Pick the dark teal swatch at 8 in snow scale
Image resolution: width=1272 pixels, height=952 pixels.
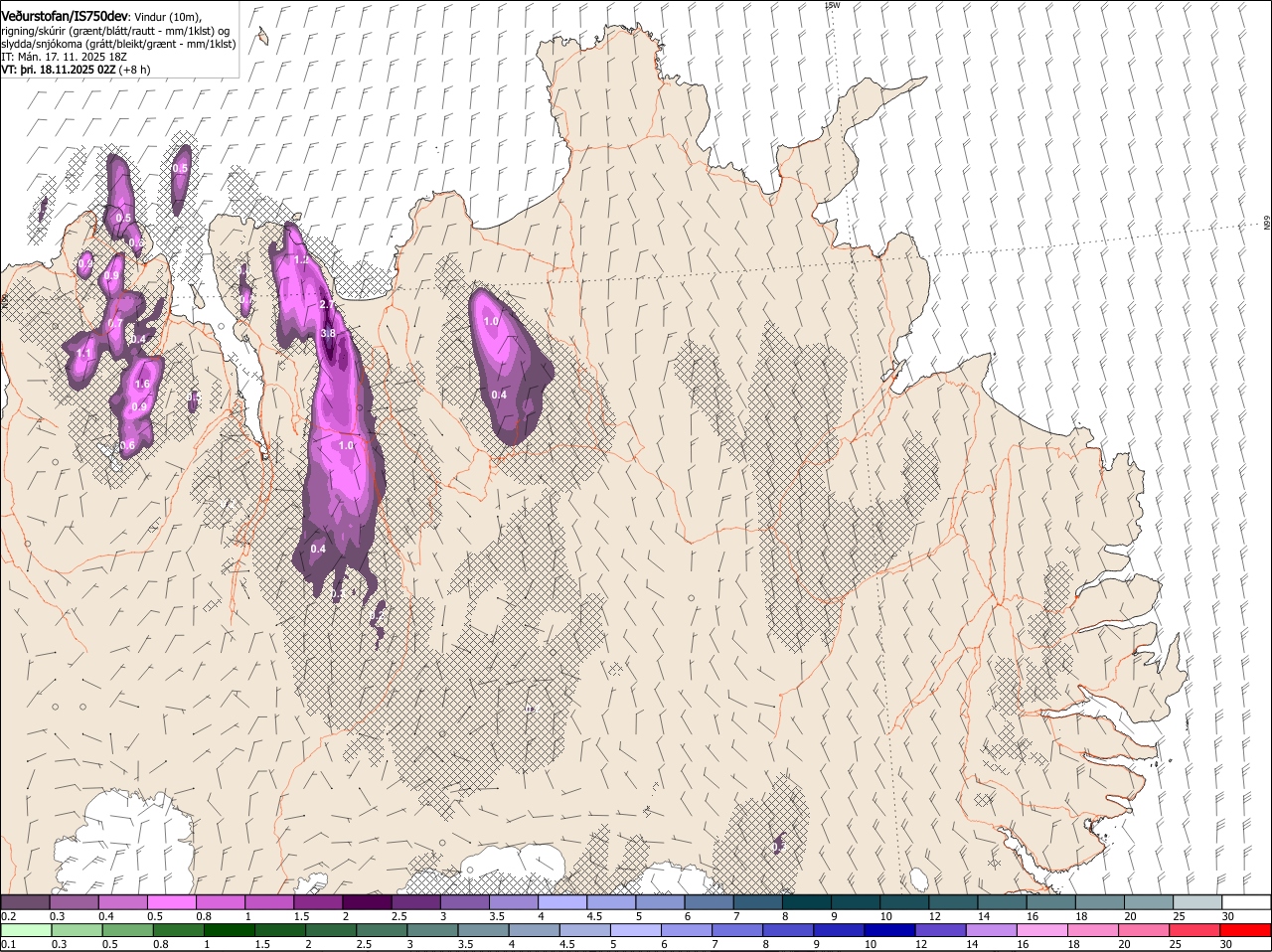[809, 902]
